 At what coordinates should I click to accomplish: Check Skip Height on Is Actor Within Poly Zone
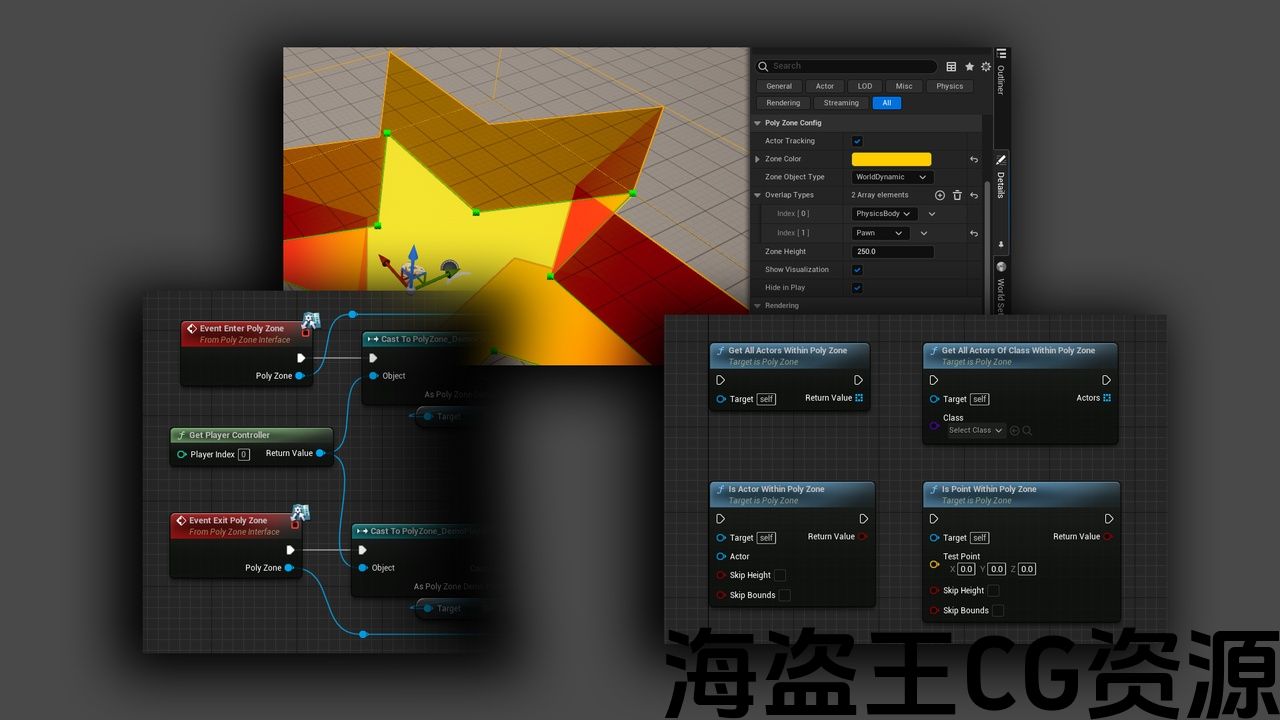[780, 576]
